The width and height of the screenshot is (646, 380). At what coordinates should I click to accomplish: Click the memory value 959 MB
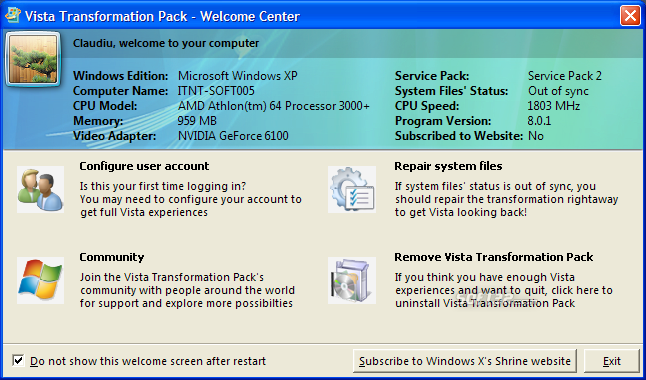click(197, 121)
